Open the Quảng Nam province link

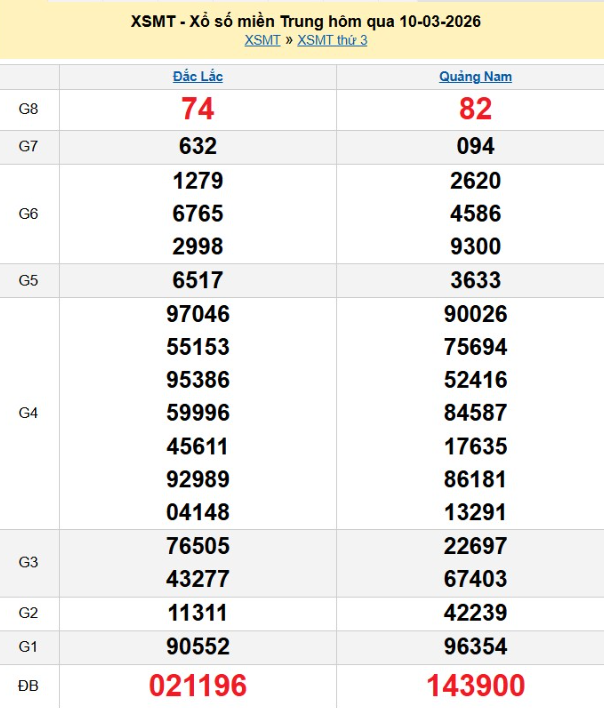pos(475,76)
